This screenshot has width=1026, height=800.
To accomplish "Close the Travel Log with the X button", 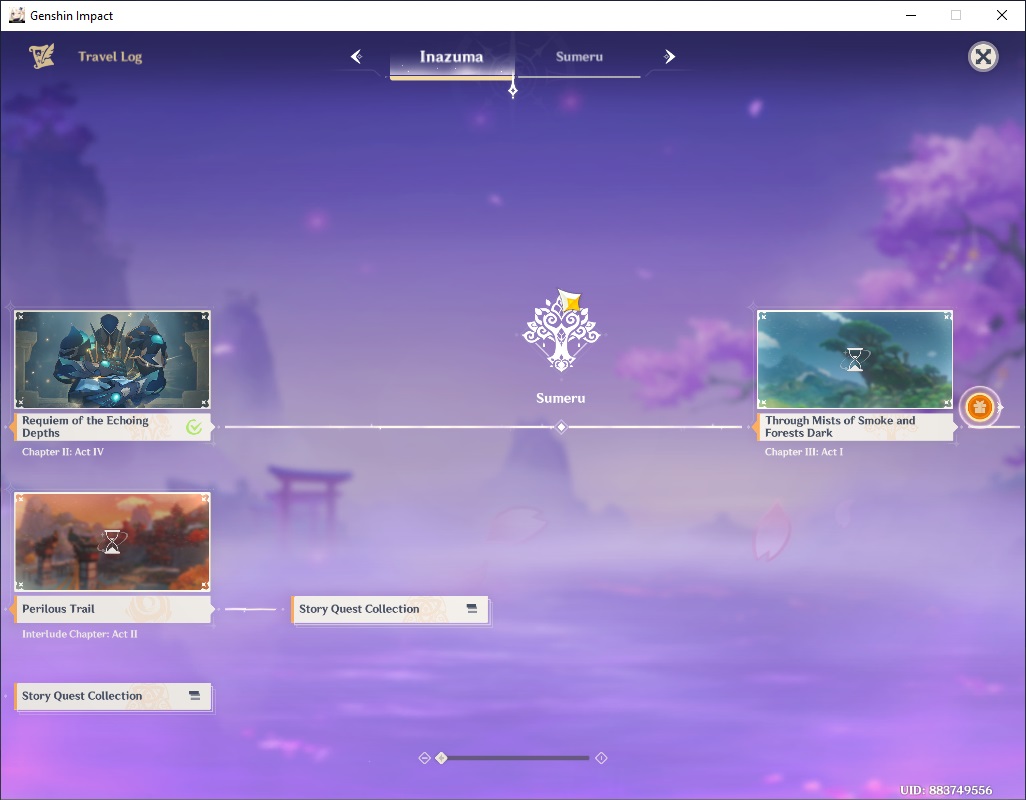I will tap(983, 57).
